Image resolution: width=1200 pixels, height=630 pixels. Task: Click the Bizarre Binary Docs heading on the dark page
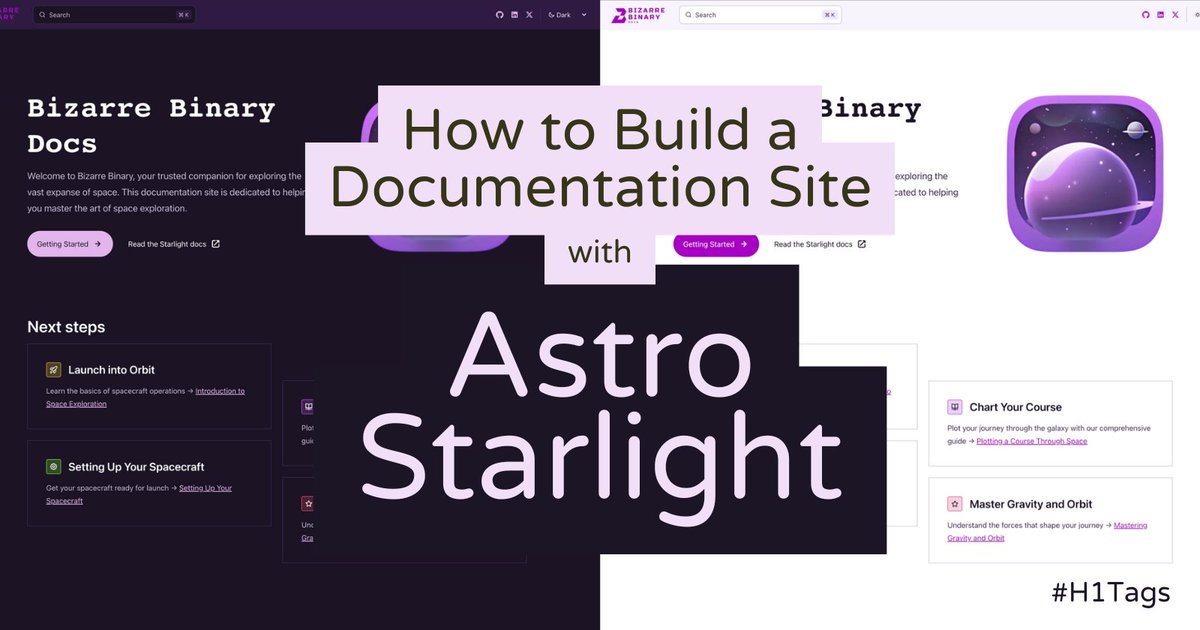pos(151,125)
